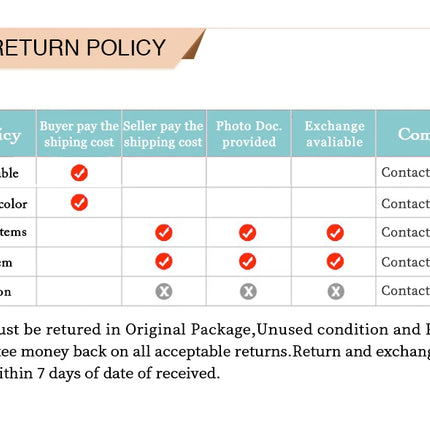
Task: Click Contact text in the color row
Action: (406, 203)
